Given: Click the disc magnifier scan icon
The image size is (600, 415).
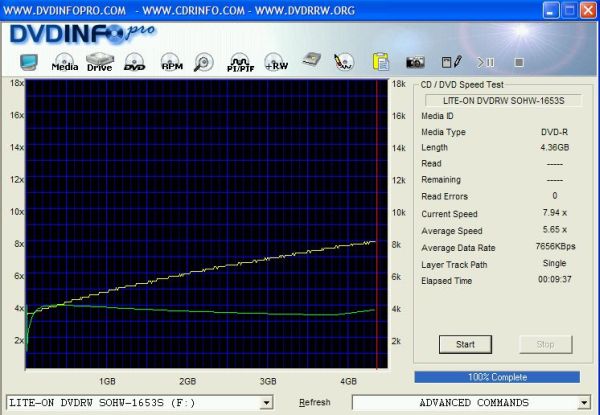Looking at the screenshot, I should point(204,62).
